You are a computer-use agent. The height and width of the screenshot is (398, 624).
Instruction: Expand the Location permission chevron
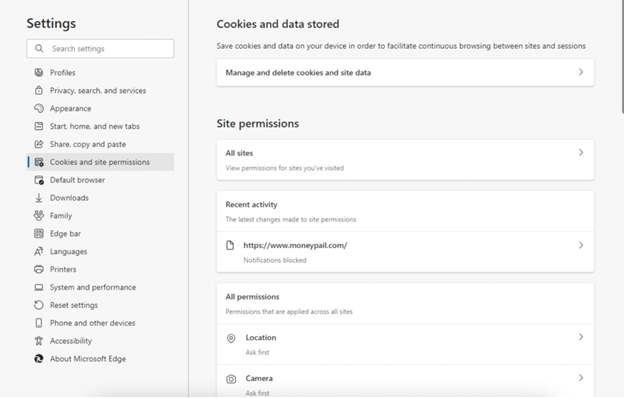[x=581, y=337]
